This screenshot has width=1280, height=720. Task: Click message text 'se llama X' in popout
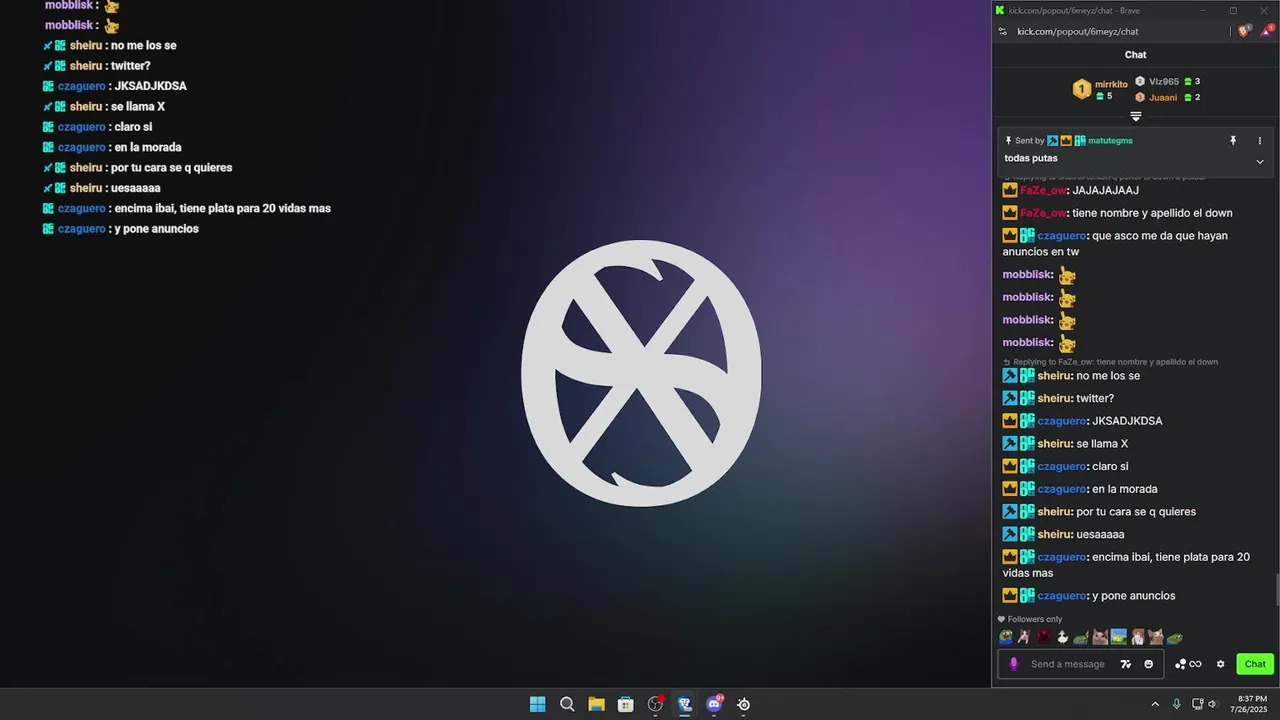[x=1102, y=444]
